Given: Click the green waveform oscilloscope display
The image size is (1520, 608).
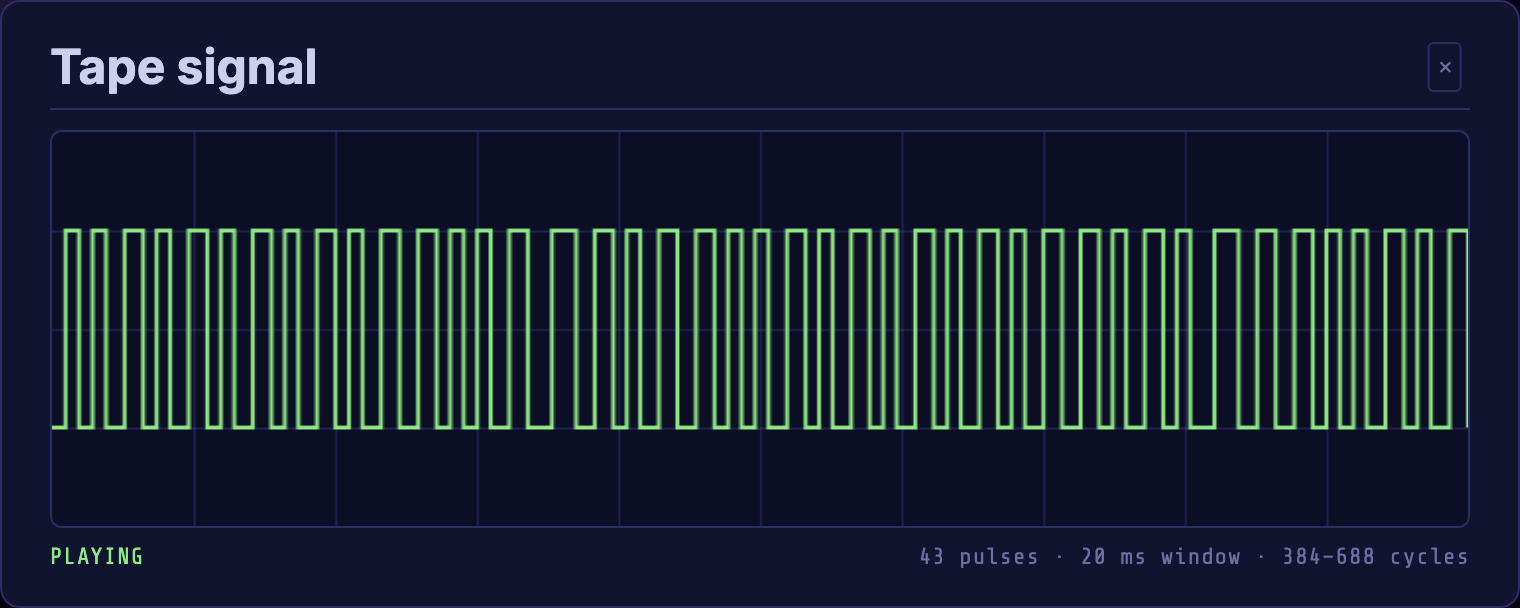Looking at the screenshot, I should pos(760,329).
